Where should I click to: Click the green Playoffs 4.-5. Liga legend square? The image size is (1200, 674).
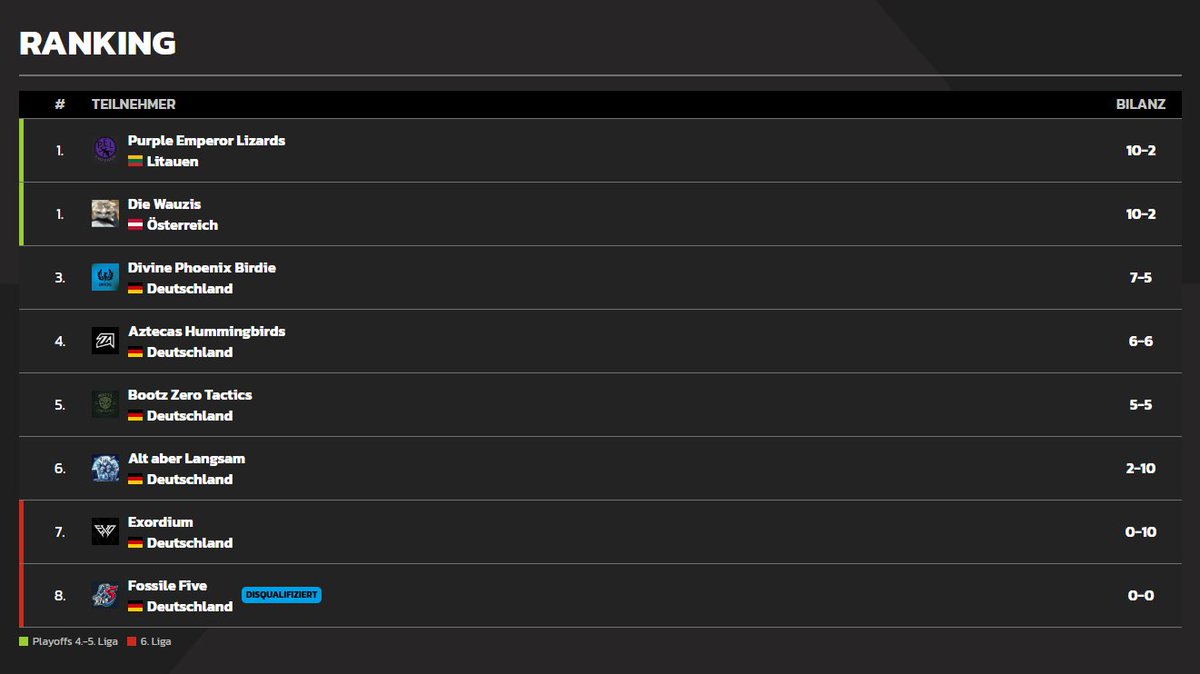24,641
